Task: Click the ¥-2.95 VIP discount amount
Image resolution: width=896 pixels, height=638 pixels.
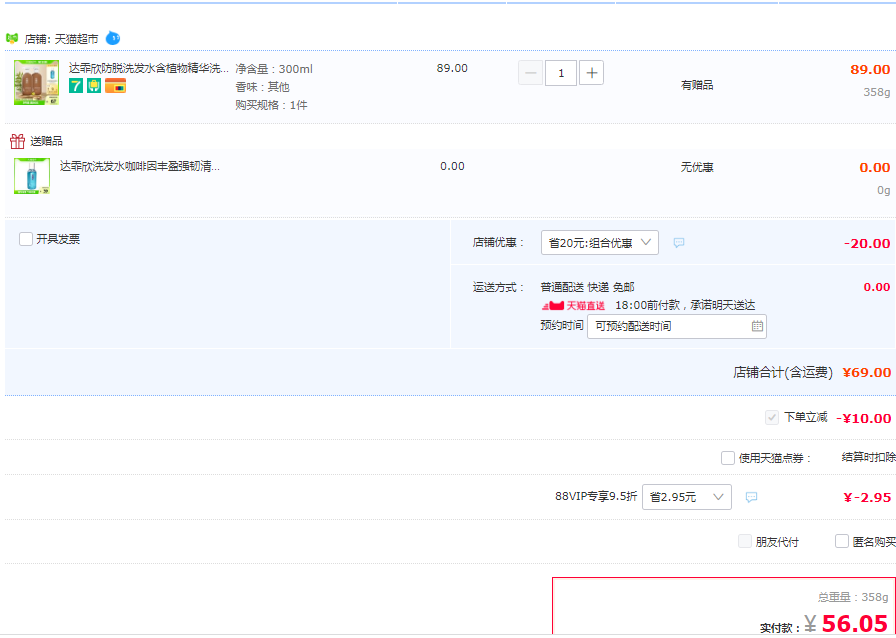Action: [867, 498]
